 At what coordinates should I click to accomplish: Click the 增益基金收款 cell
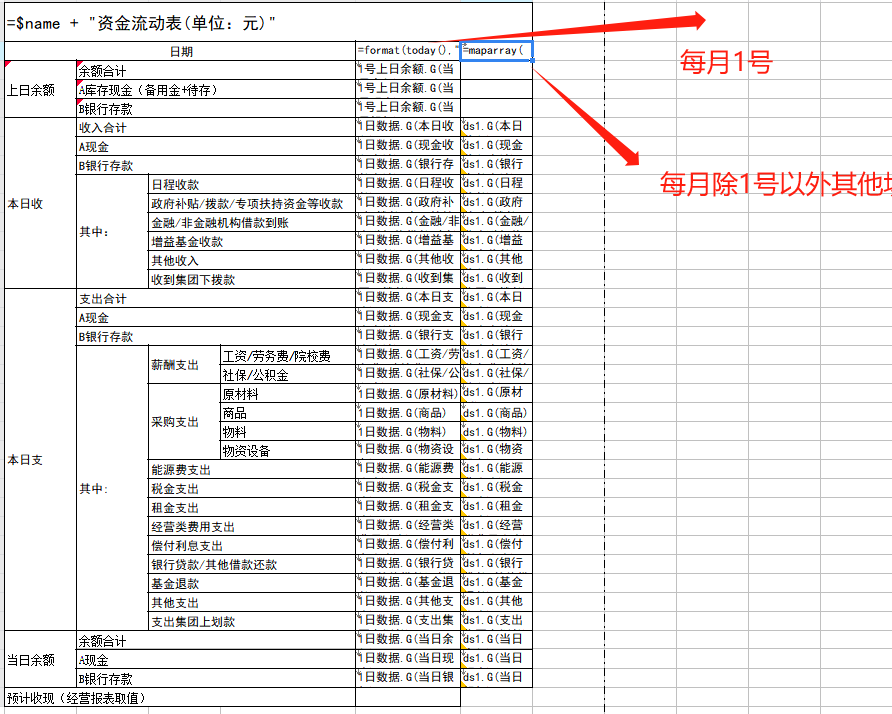pyautogui.click(x=252, y=241)
